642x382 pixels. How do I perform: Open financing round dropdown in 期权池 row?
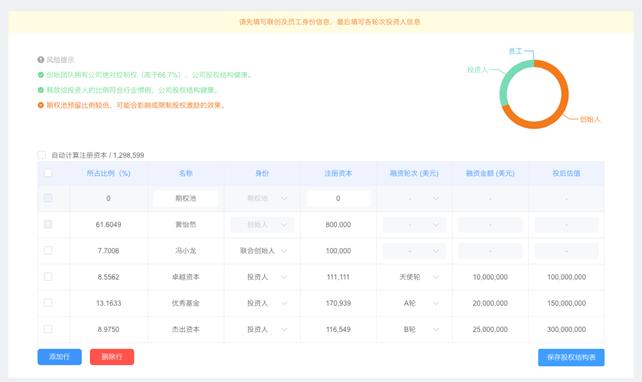click(x=414, y=198)
